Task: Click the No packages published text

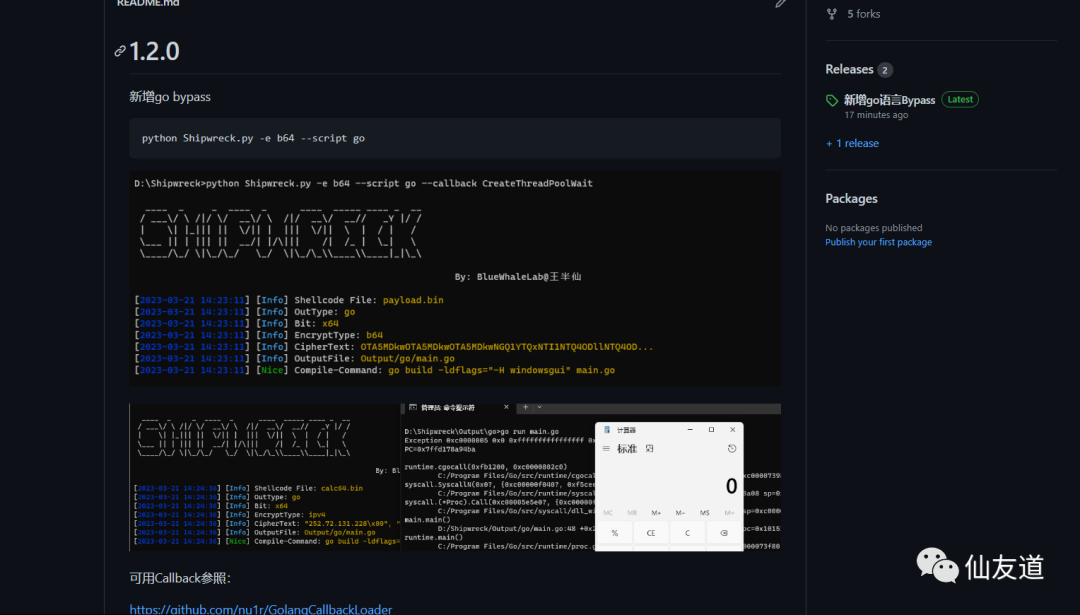Action: tap(873, 228)
